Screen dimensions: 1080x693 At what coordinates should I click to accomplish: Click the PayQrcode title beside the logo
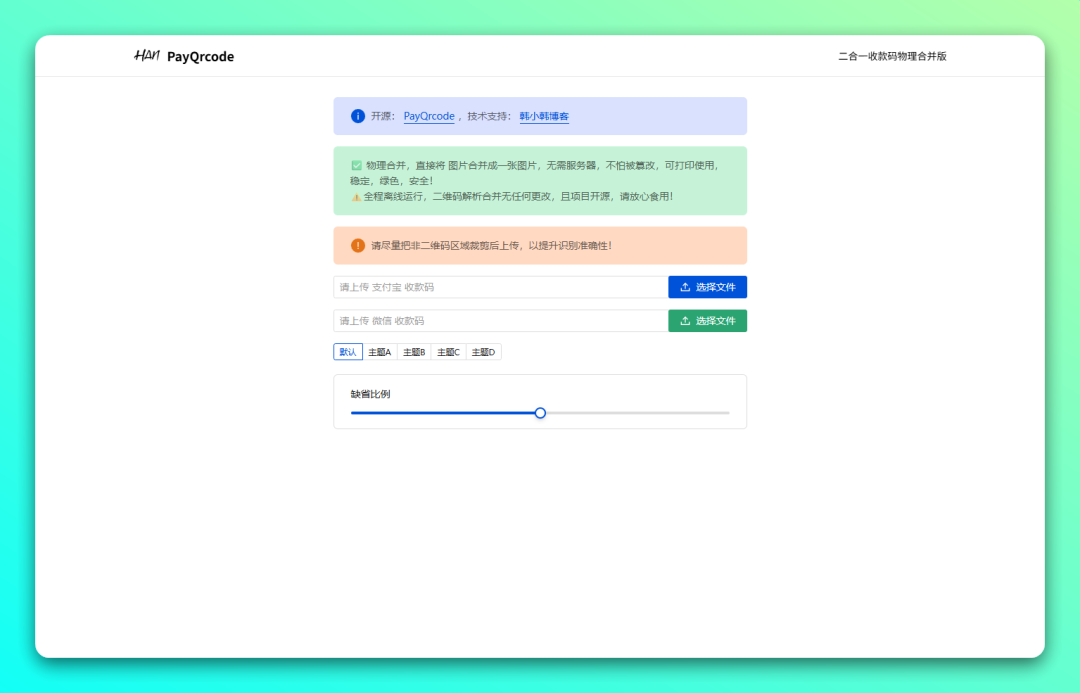[200, 57]
